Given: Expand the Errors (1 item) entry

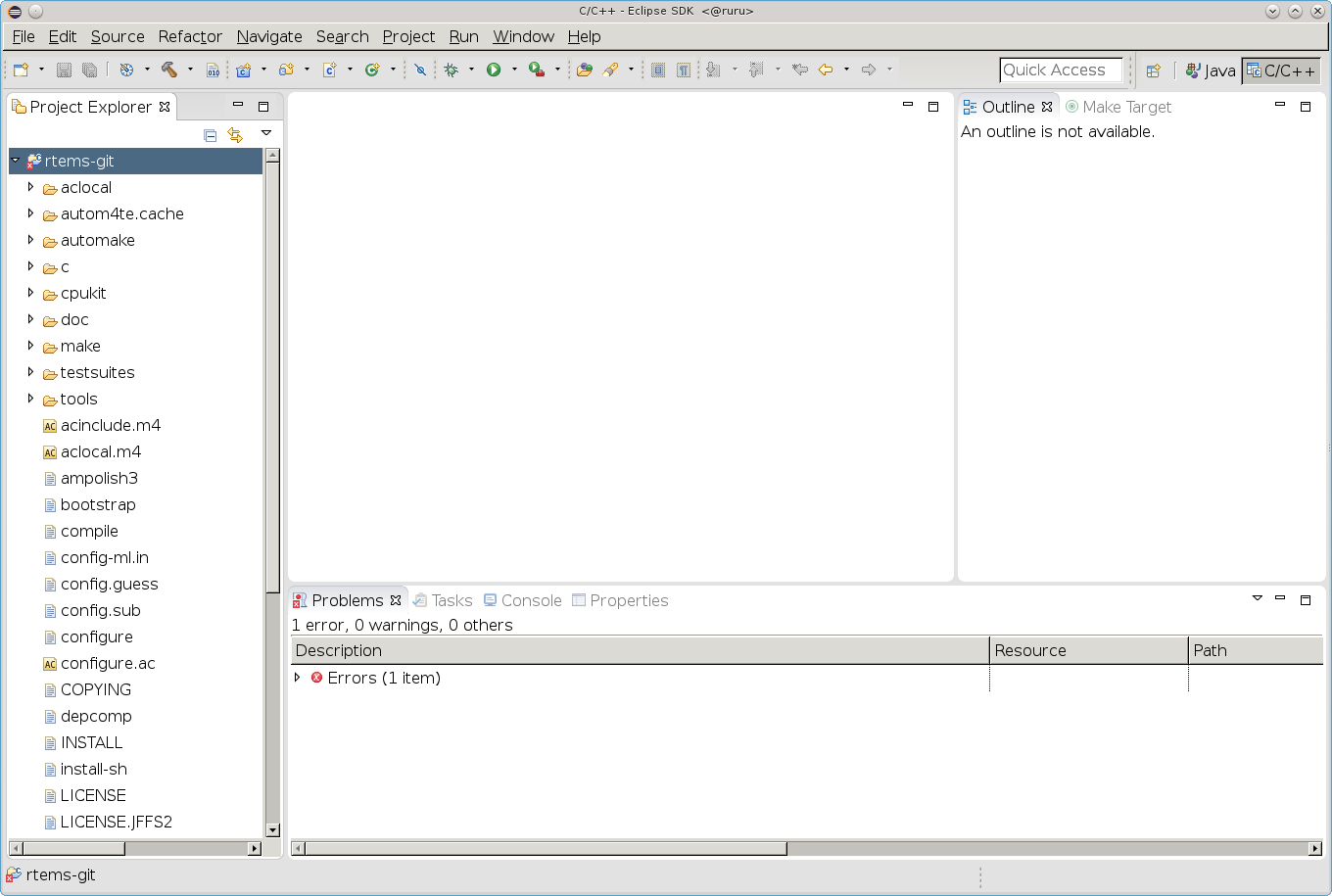Looking at the screenshot, I should (x=298, y=678).
